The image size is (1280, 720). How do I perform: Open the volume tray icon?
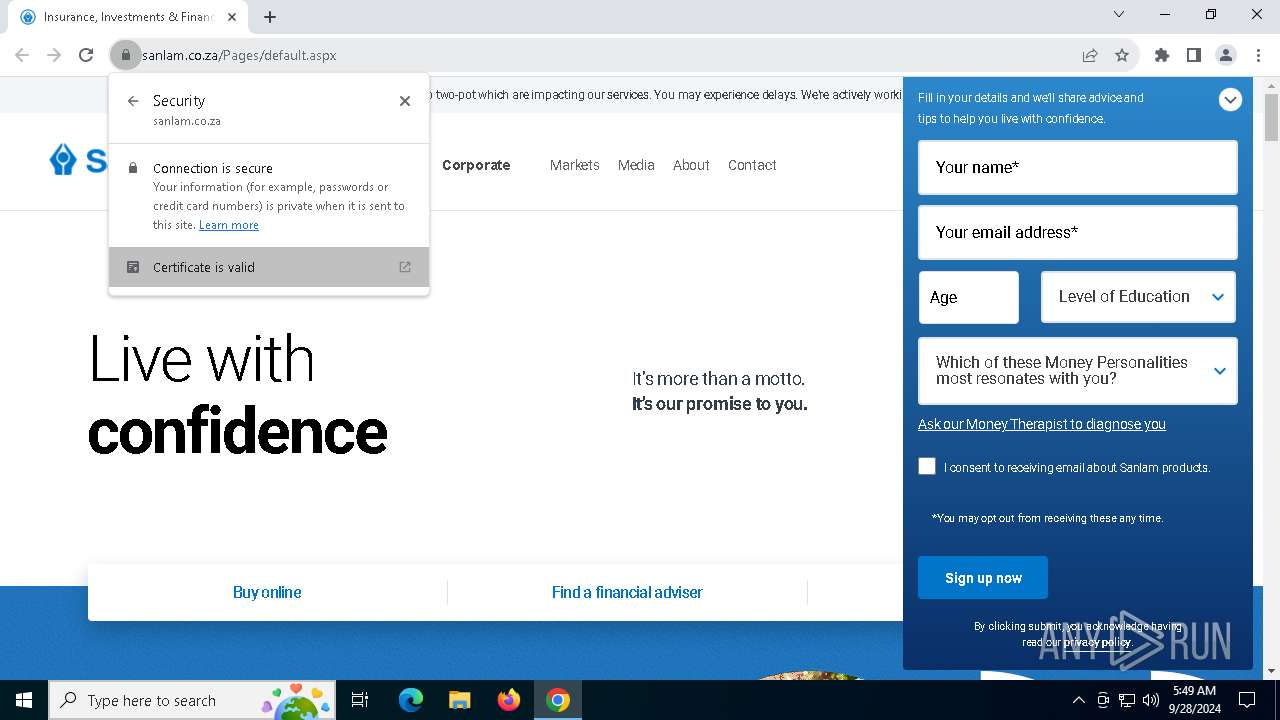click(x=1151, y=700)
